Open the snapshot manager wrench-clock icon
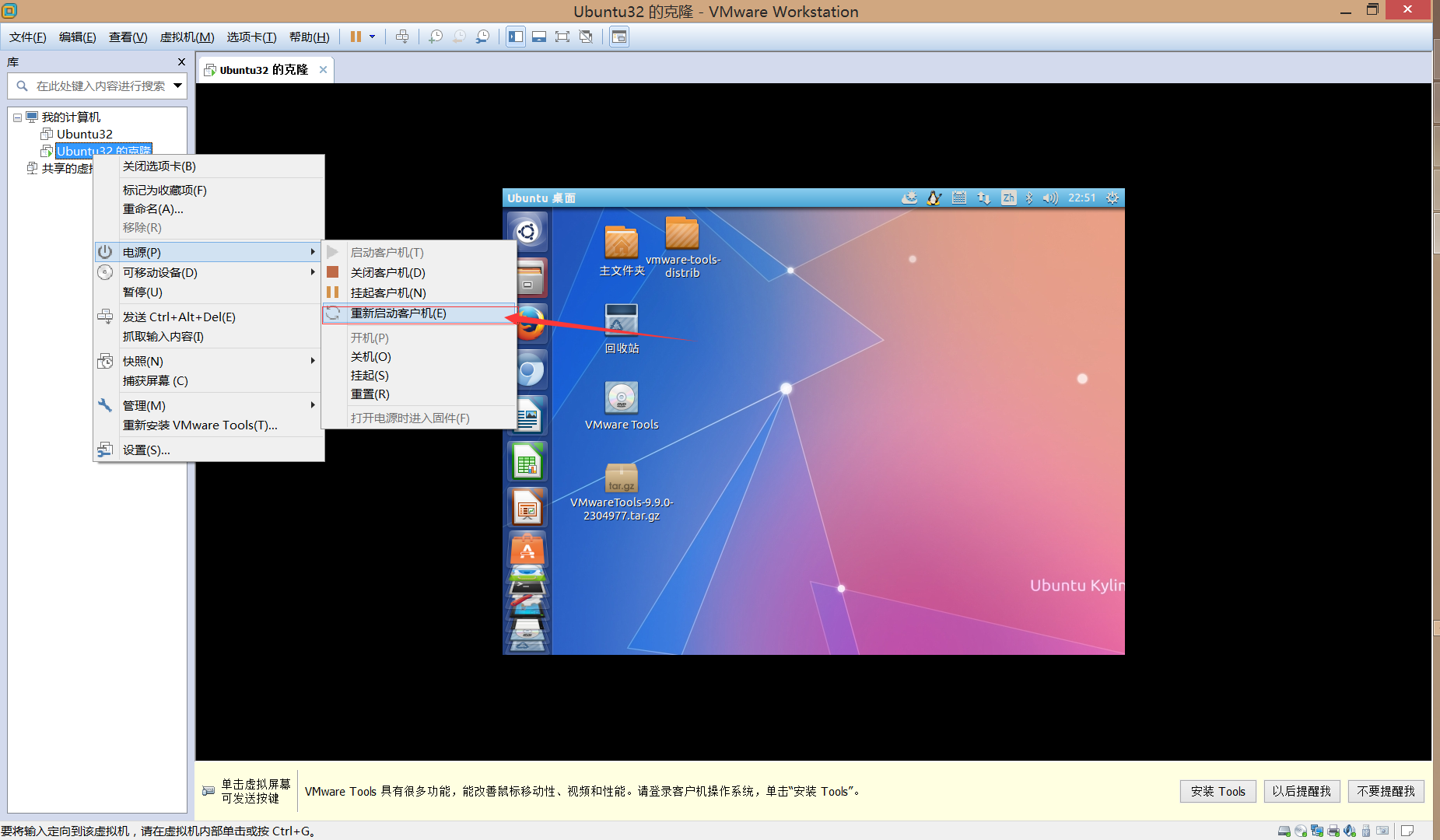Image resolution: width=1440 pixels, height=840 pixels. (482, 37)
